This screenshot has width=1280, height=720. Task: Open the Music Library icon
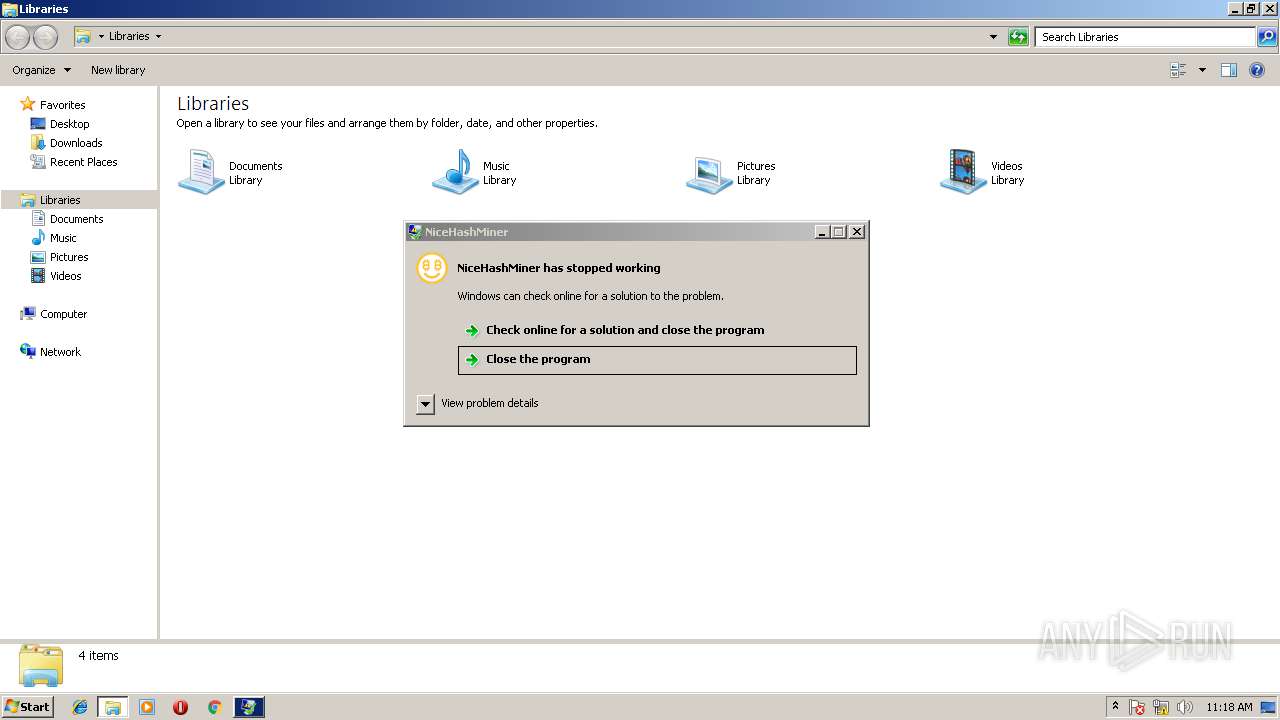click(456, 172)
